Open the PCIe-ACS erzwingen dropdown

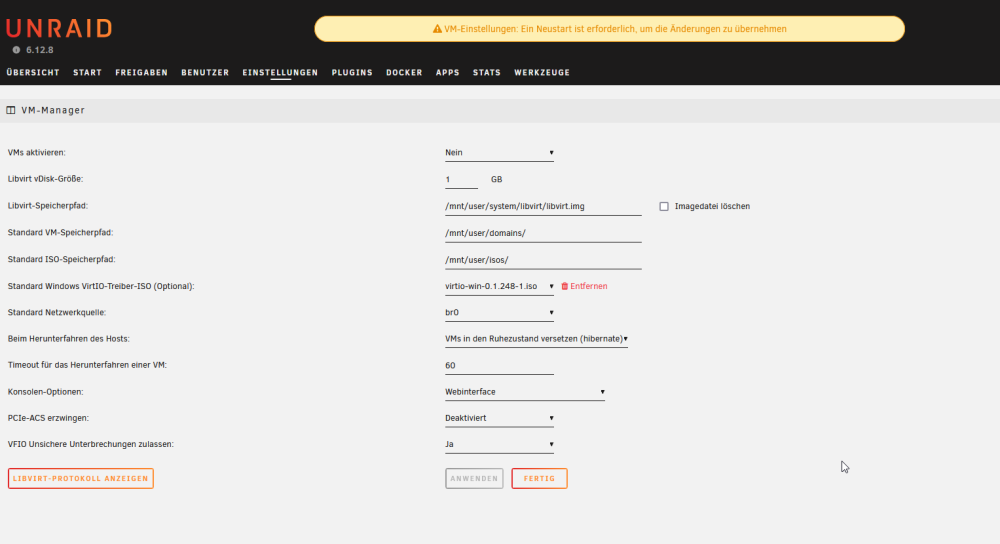coord(499,418)
